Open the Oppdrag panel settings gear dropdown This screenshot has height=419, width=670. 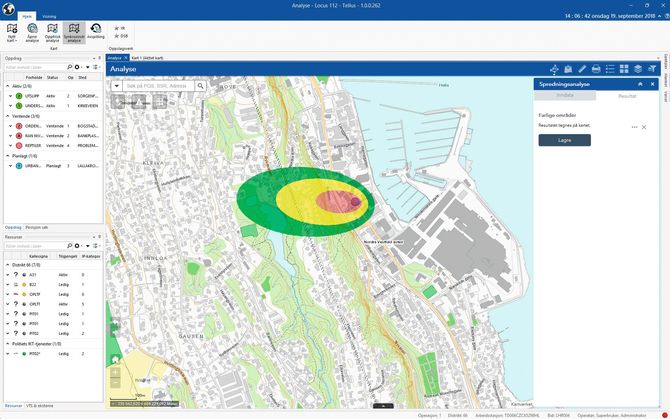pyautogui.click(x=78, y=67)
